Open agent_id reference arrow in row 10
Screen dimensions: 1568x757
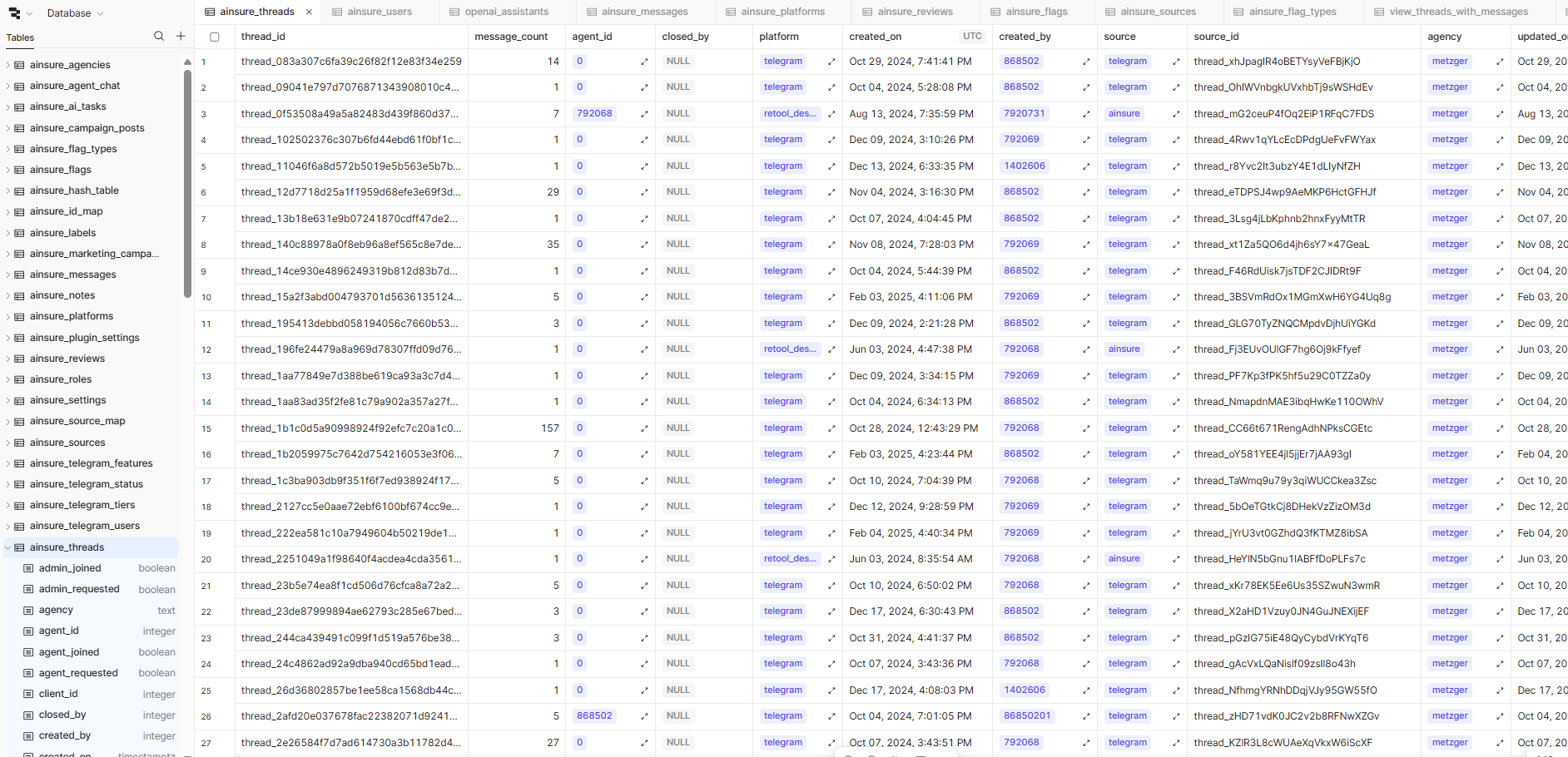pyautogui.click(x=644, y=297)
